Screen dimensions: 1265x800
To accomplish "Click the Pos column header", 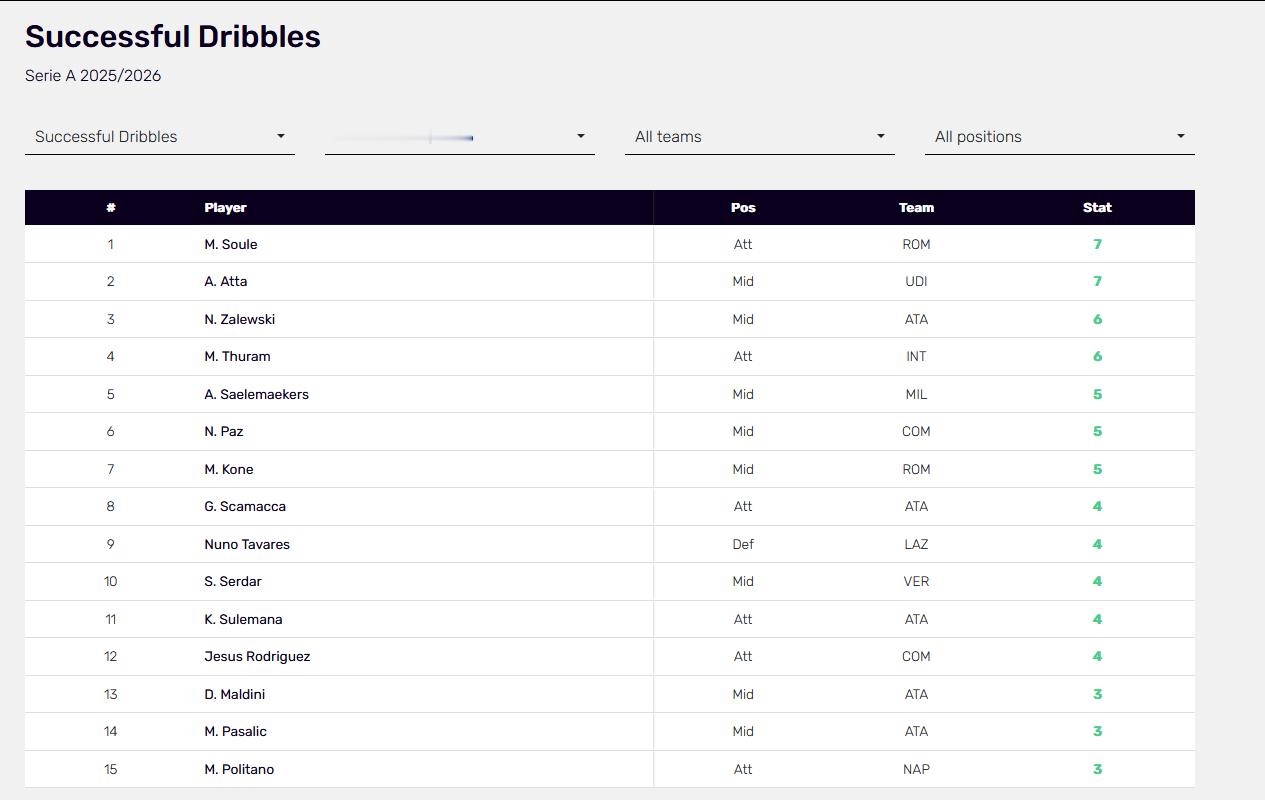I will (x=743, y=208).
